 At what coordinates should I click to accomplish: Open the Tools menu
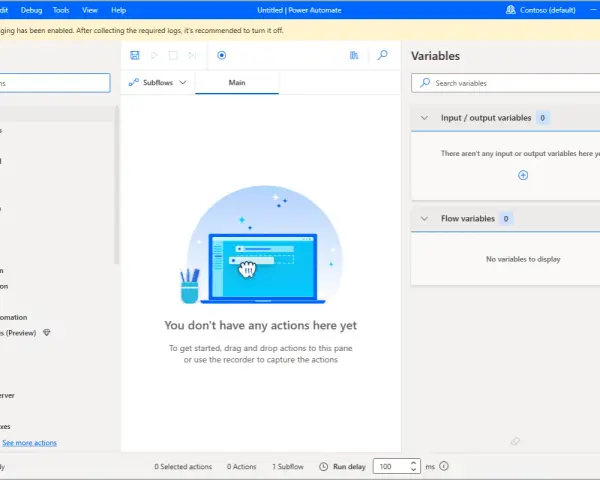[x=61, y=10]
